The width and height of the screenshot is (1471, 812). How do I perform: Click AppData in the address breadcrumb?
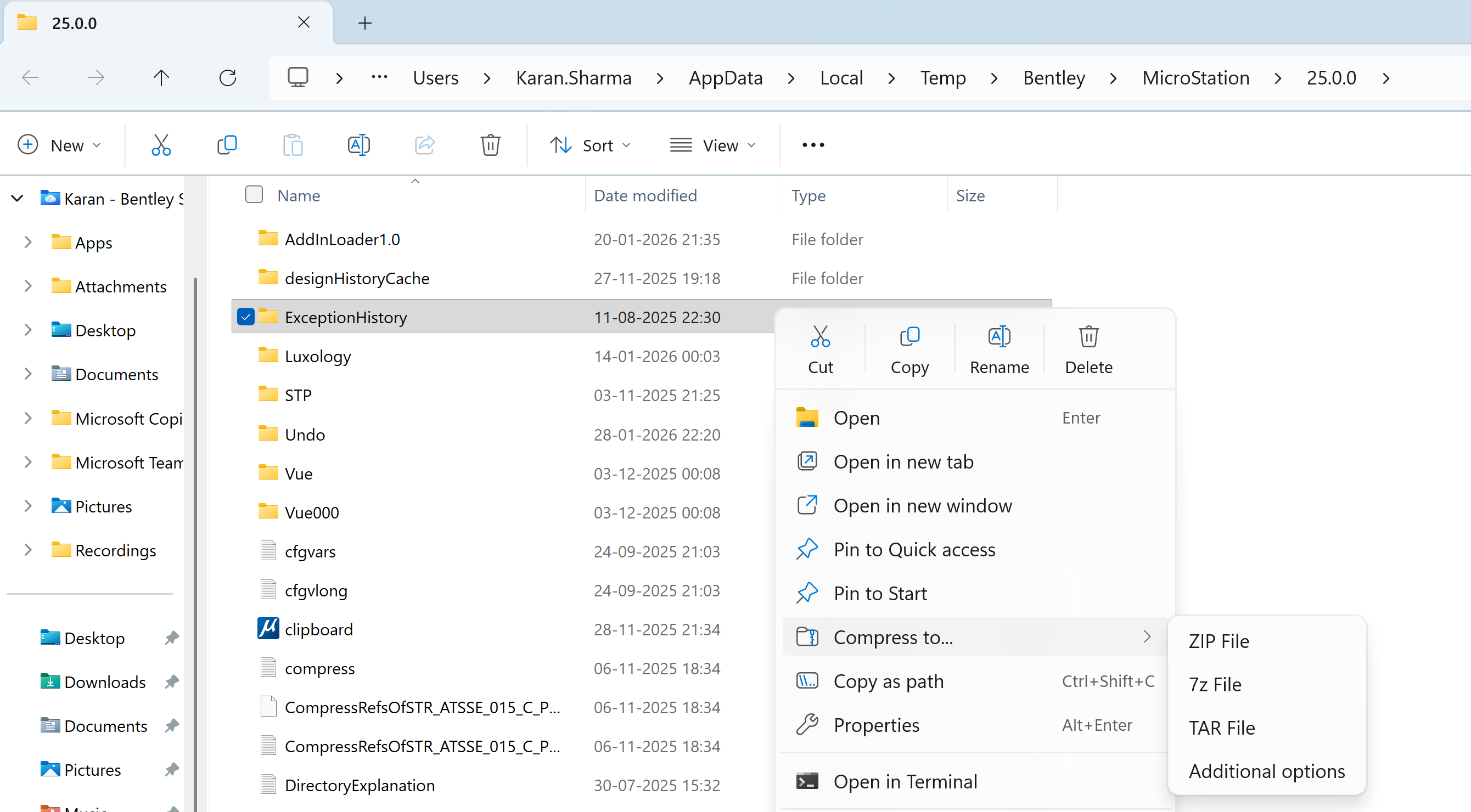[x=725, y=77]
